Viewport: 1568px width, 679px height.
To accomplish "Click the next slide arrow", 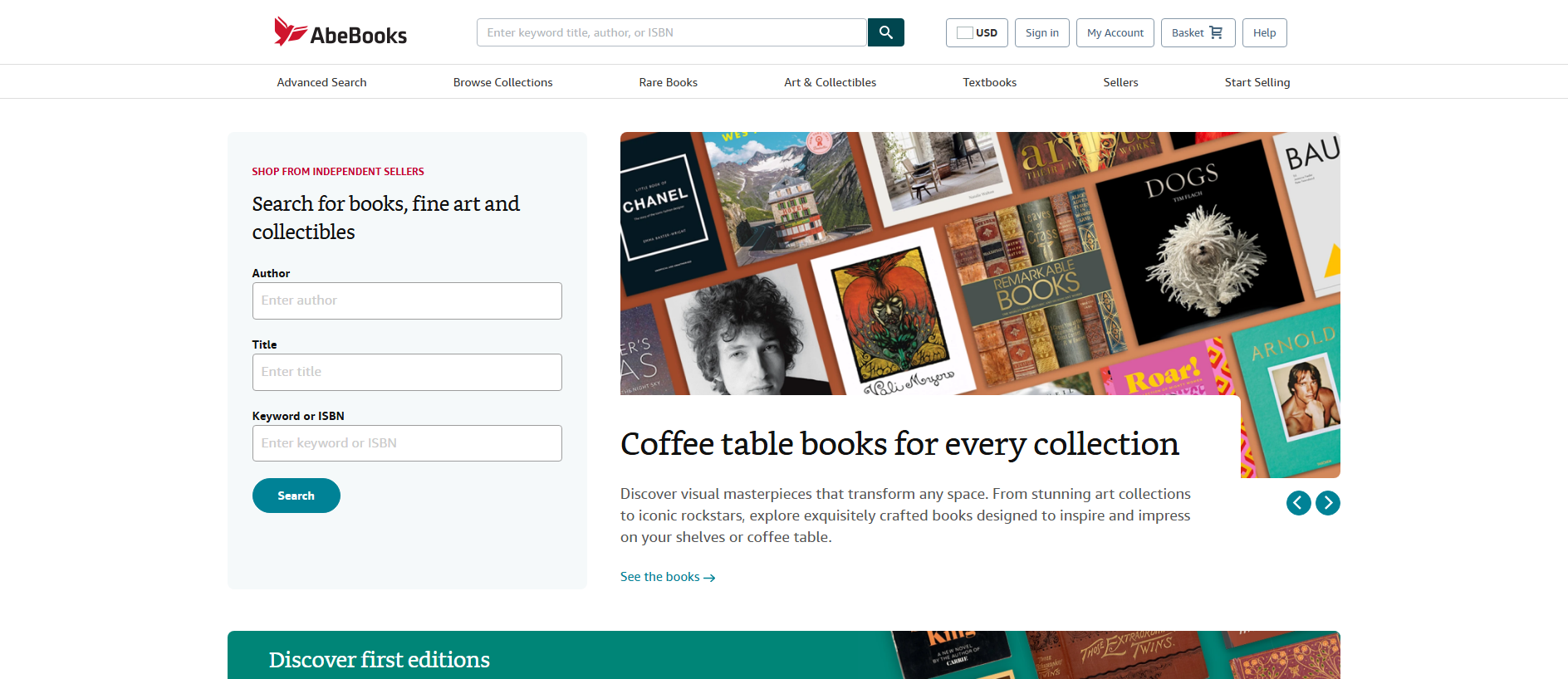I will click(1328, 503).
